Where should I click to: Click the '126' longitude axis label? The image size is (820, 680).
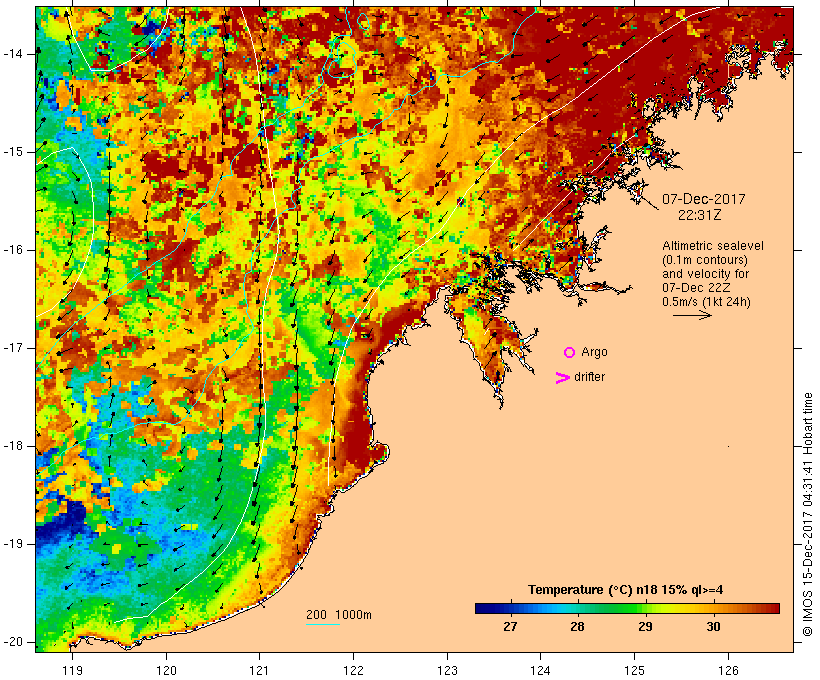728,670
